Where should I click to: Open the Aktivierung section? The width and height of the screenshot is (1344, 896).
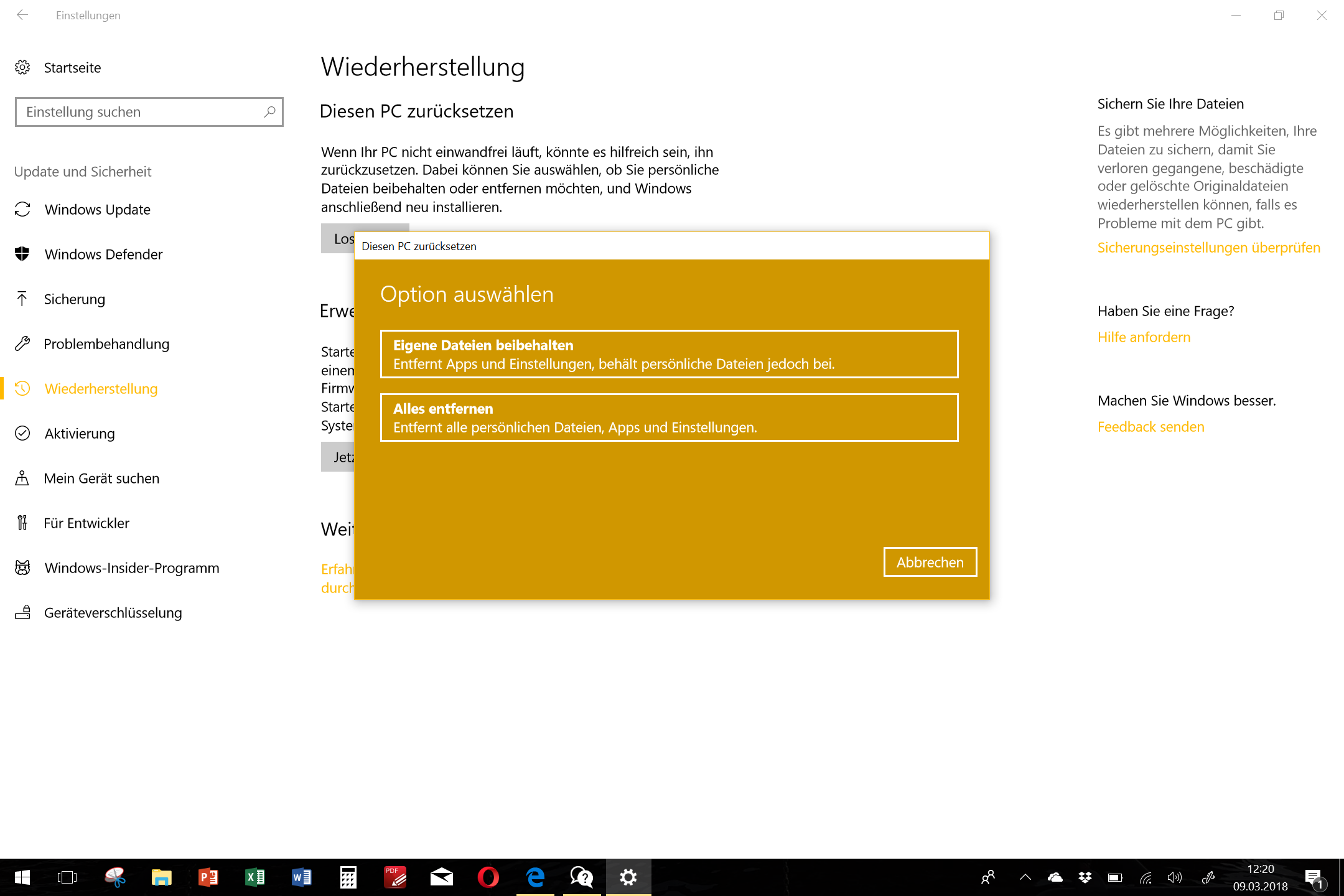[80, 433]
